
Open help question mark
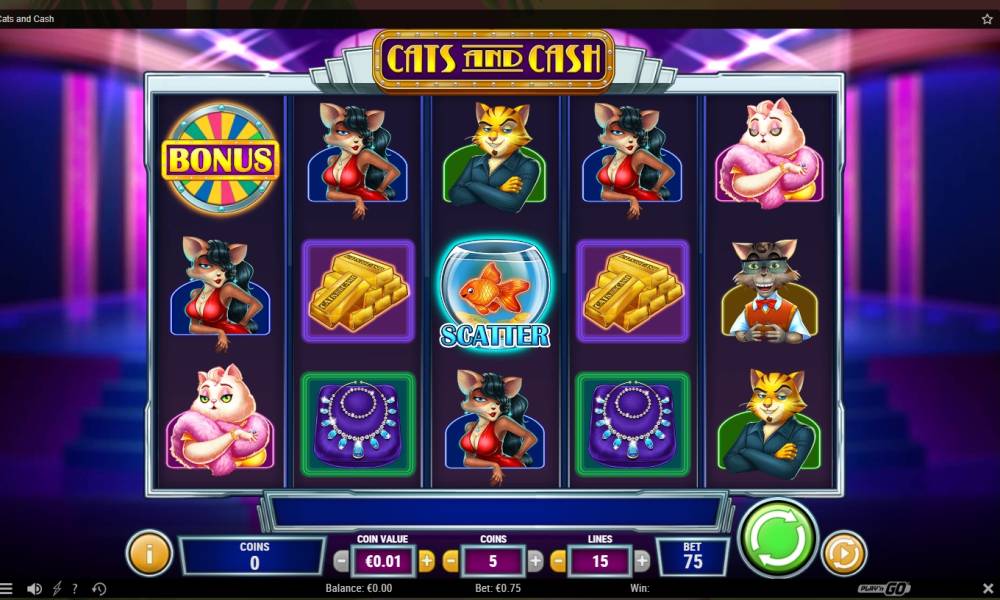point(75,589)
